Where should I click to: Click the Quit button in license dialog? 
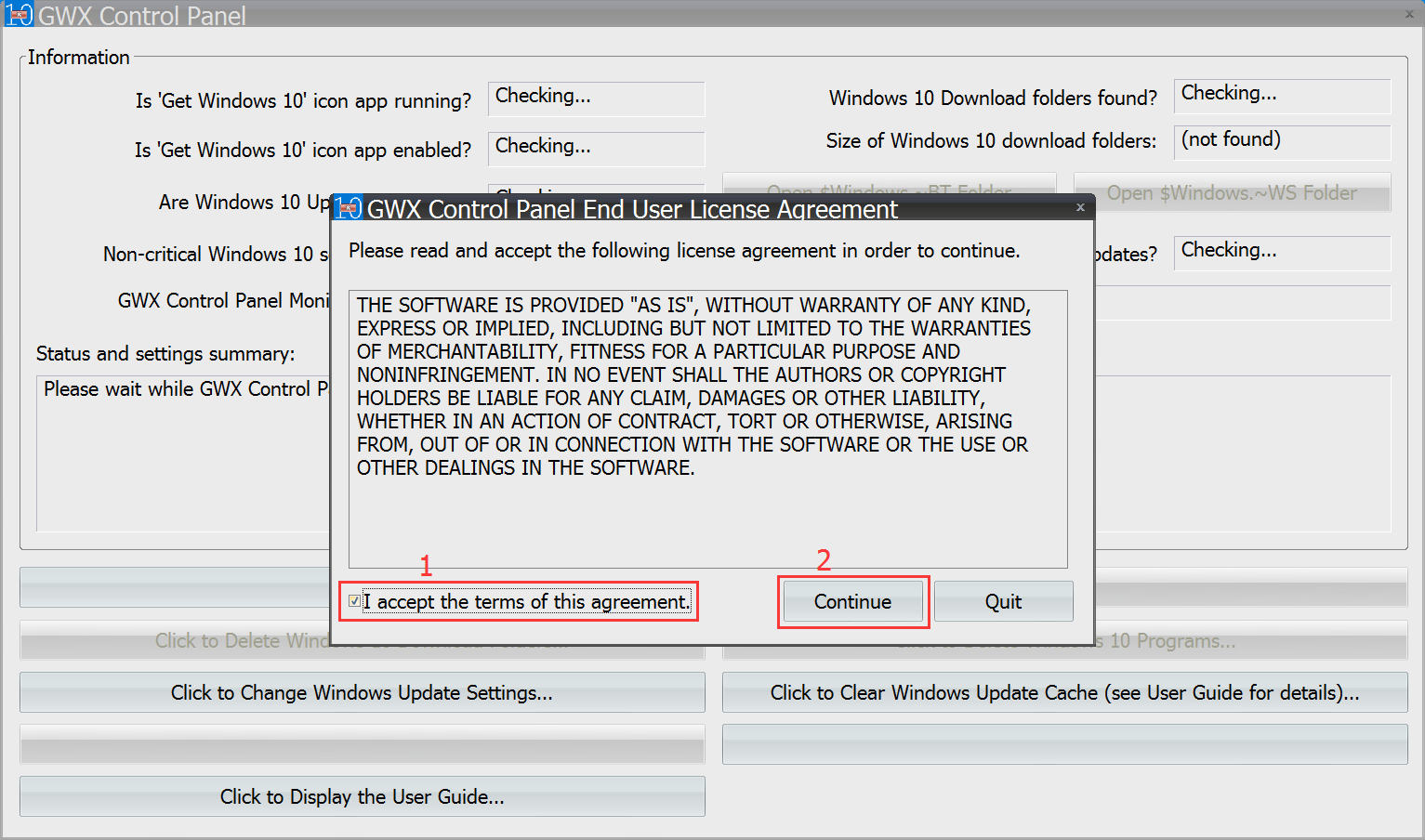(1003, 601)
